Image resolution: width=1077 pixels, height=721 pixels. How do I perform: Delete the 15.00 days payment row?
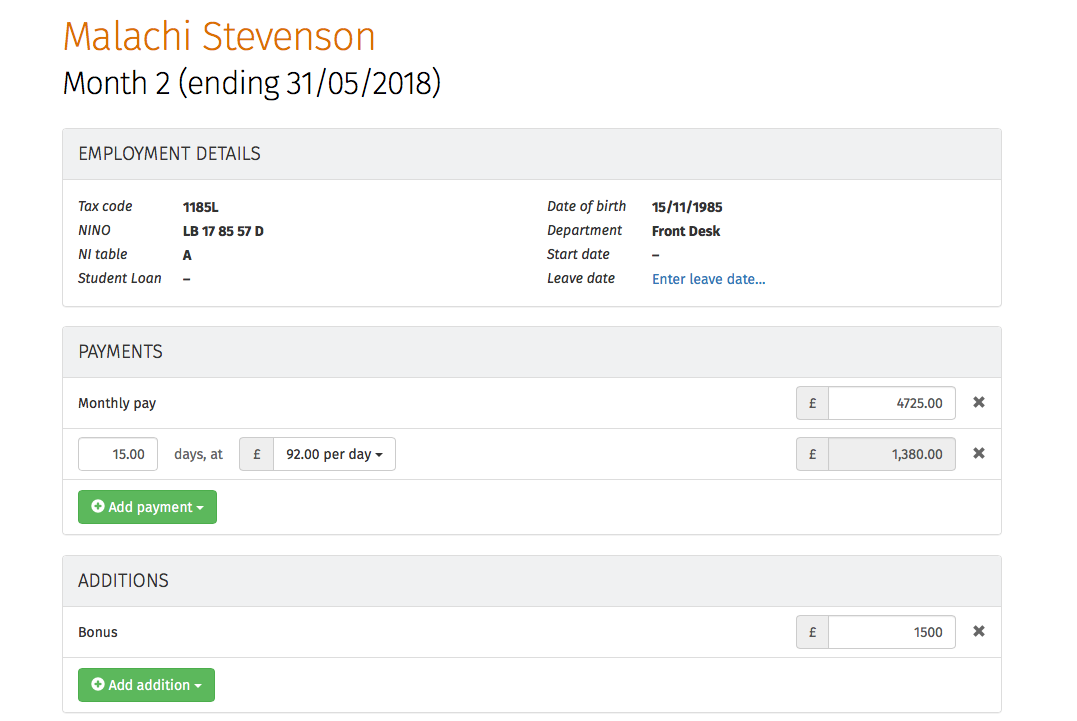[979, 453]
